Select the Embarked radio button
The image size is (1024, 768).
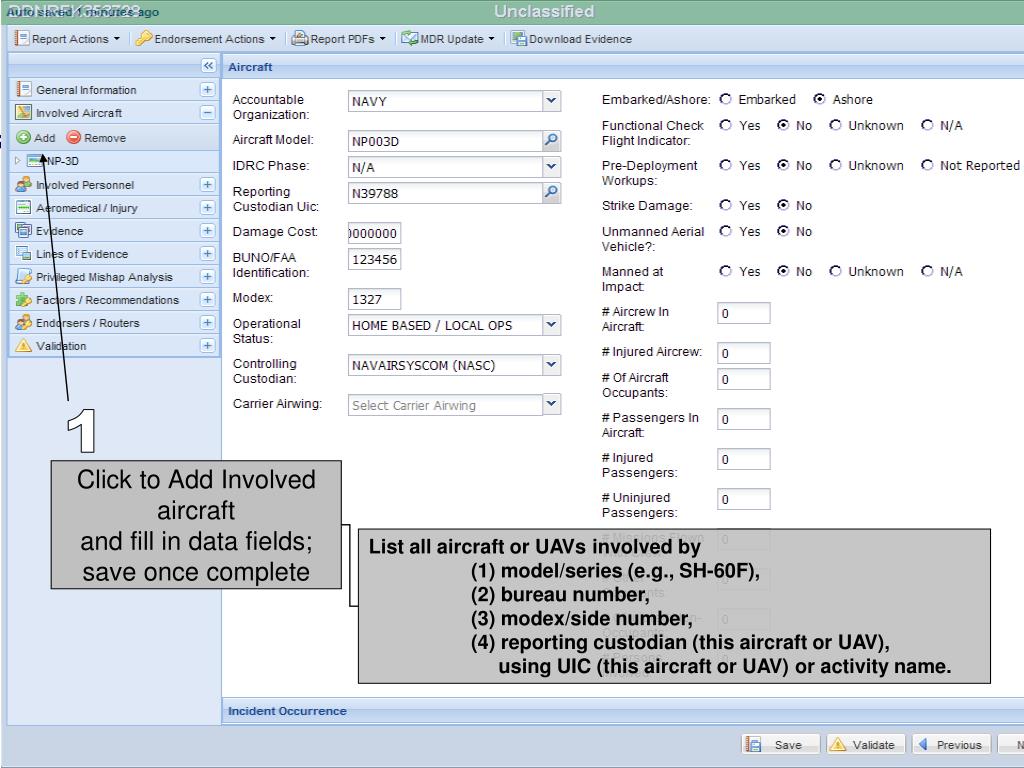point(727,100)
